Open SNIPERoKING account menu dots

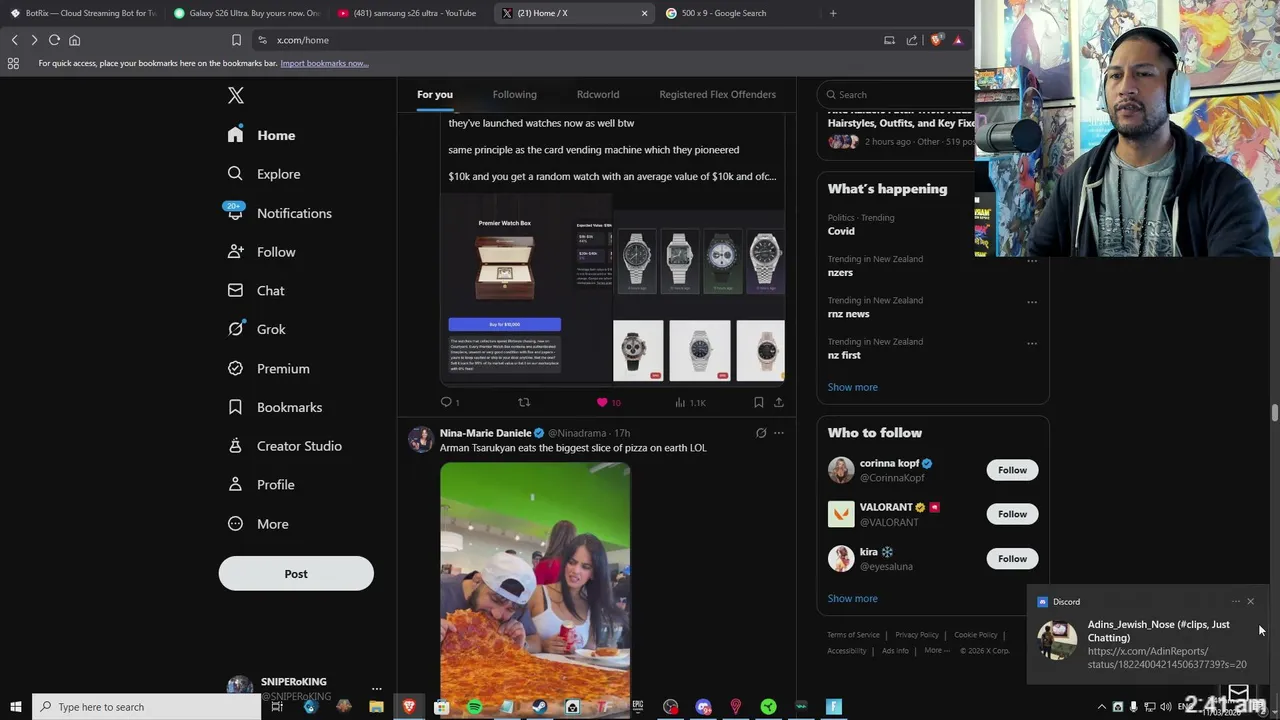tap(376, 689)
